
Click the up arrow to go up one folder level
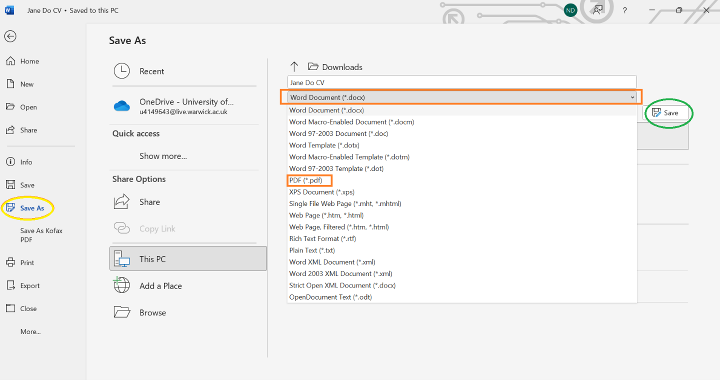tap(294, 67)
